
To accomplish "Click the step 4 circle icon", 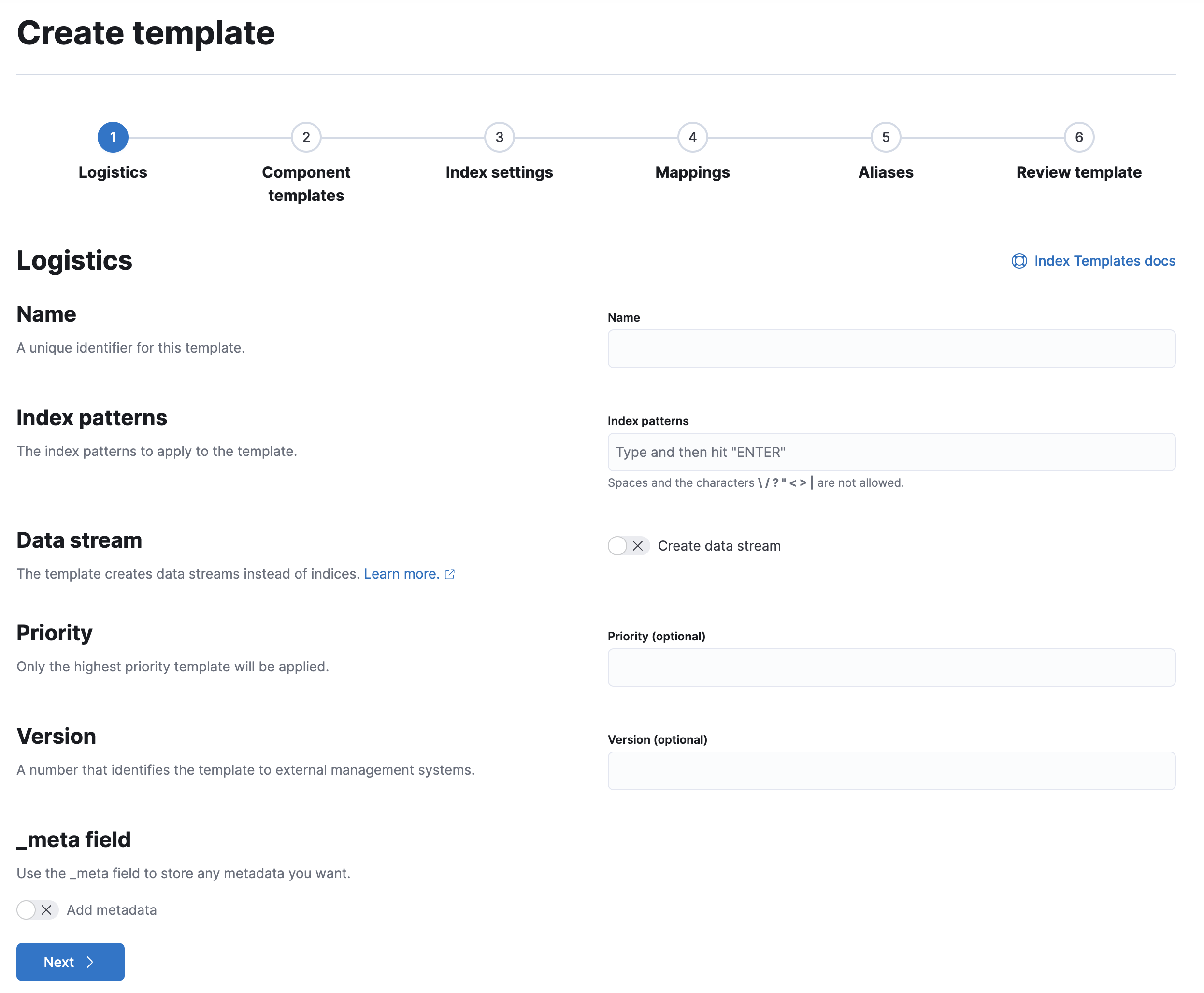I will (692, 137).
